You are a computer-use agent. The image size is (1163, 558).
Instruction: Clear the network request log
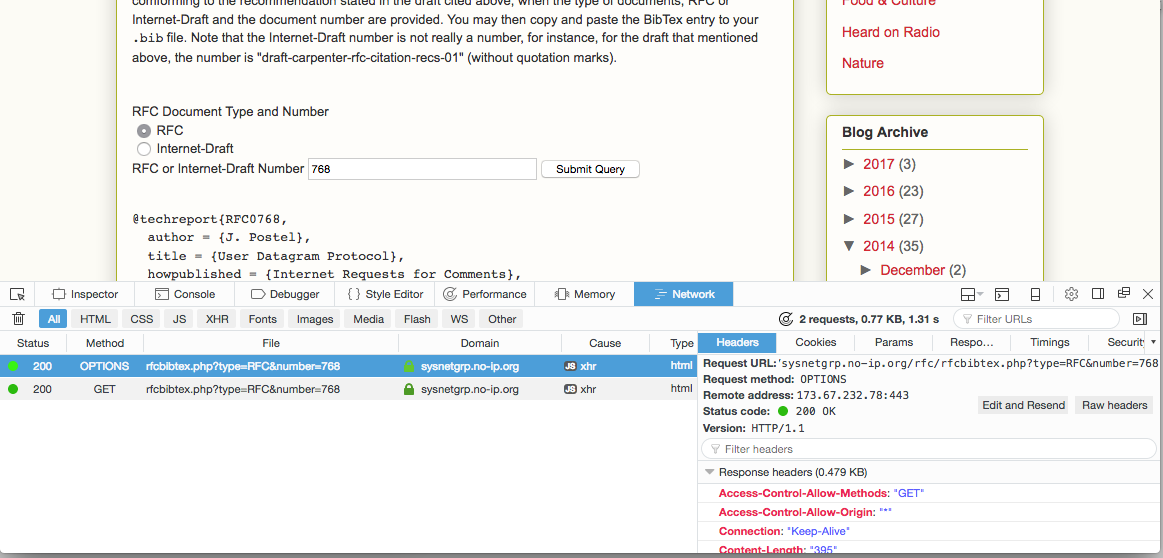18,319
